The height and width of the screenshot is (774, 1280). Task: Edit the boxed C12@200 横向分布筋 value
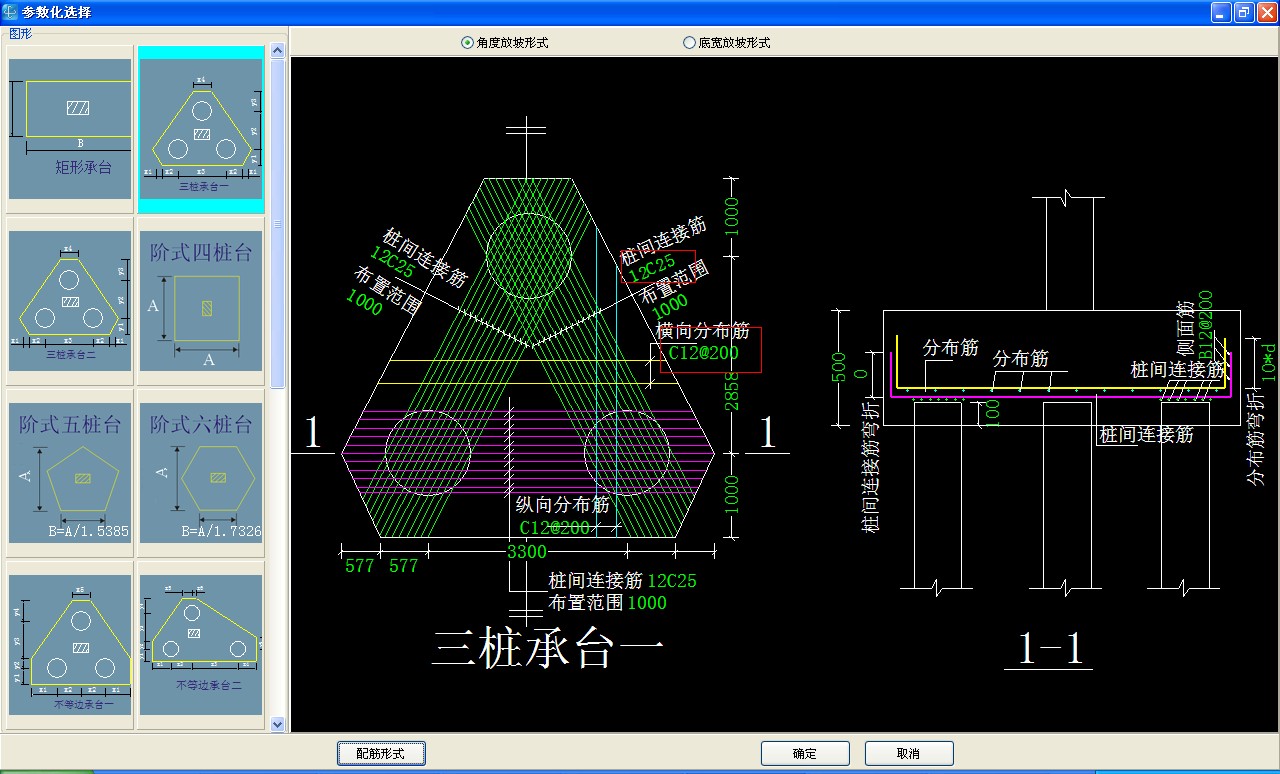coord(704,353)
